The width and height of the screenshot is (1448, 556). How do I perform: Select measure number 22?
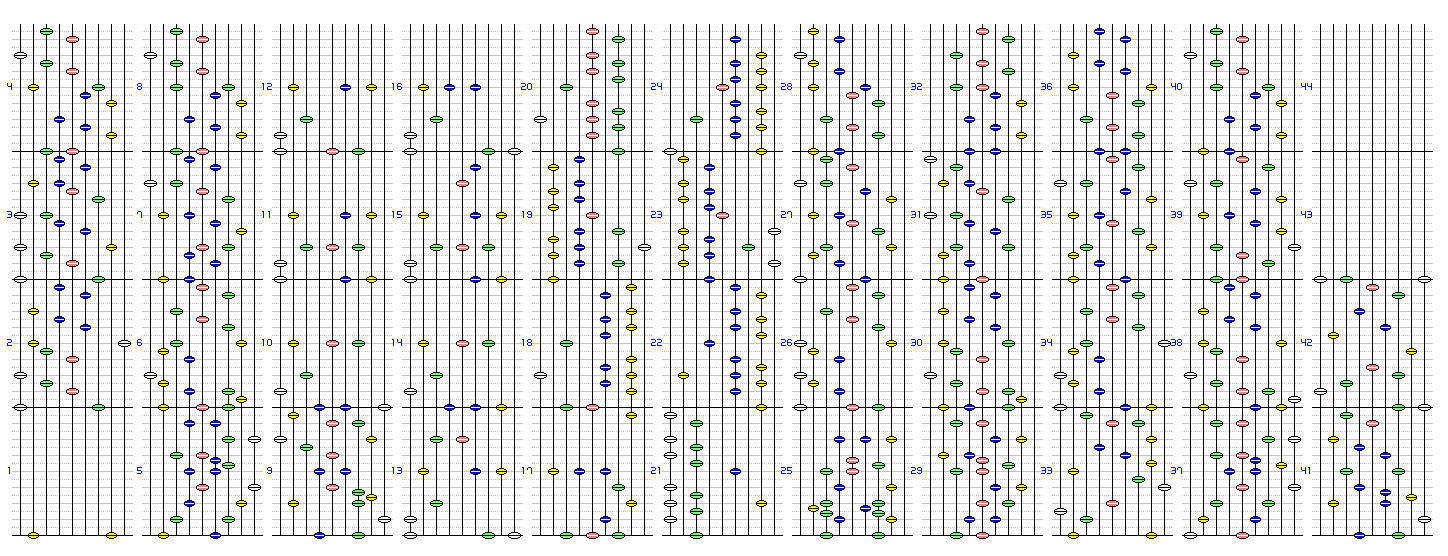[656, 343]
